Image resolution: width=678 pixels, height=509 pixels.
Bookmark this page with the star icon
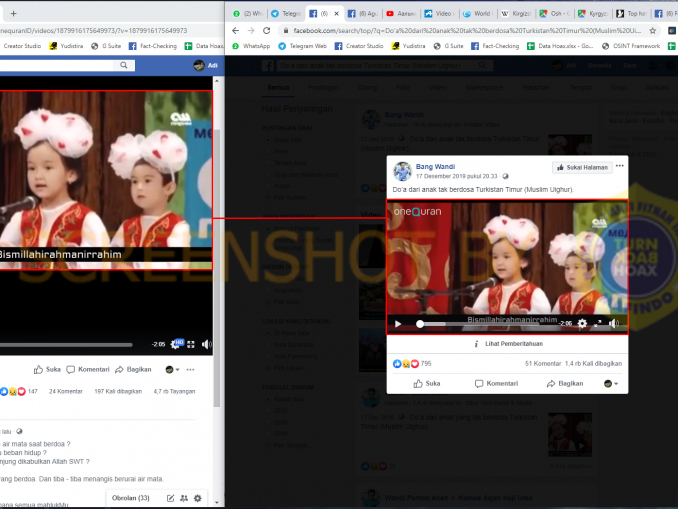[652, 31]
